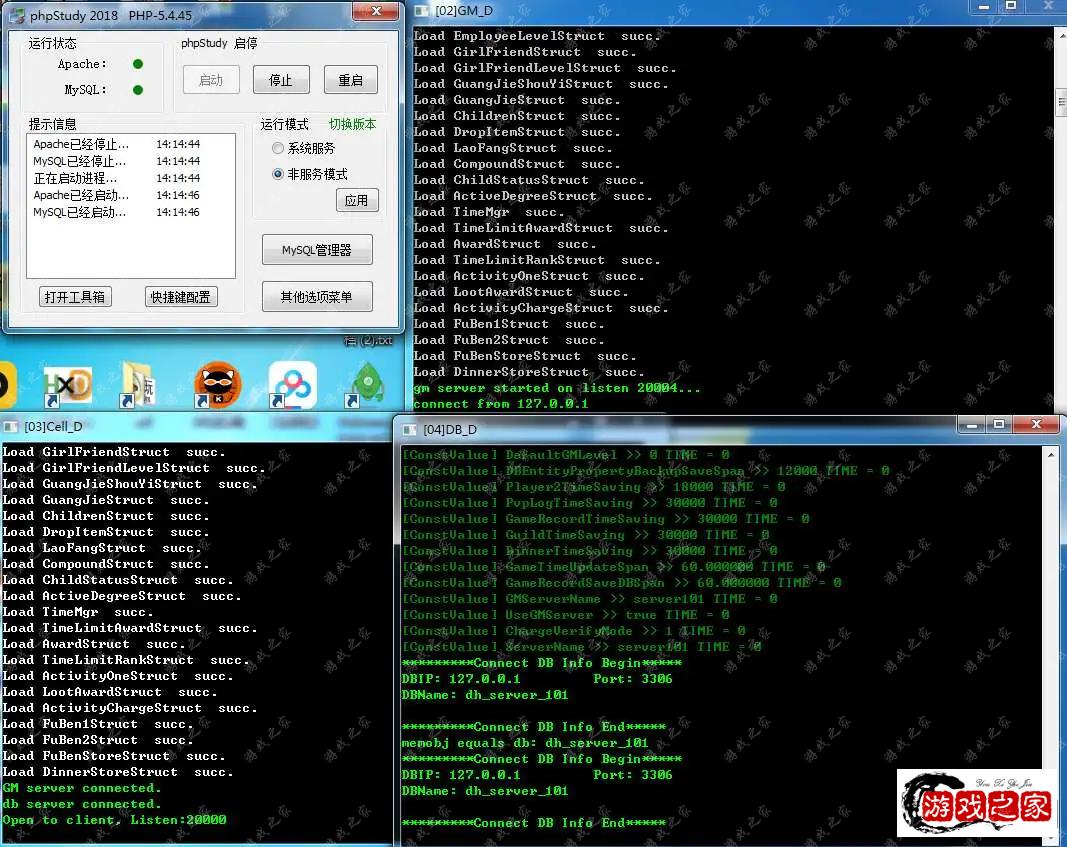
Task: Open the MySQL管理器 dropdown button
Action: (316, 250)
